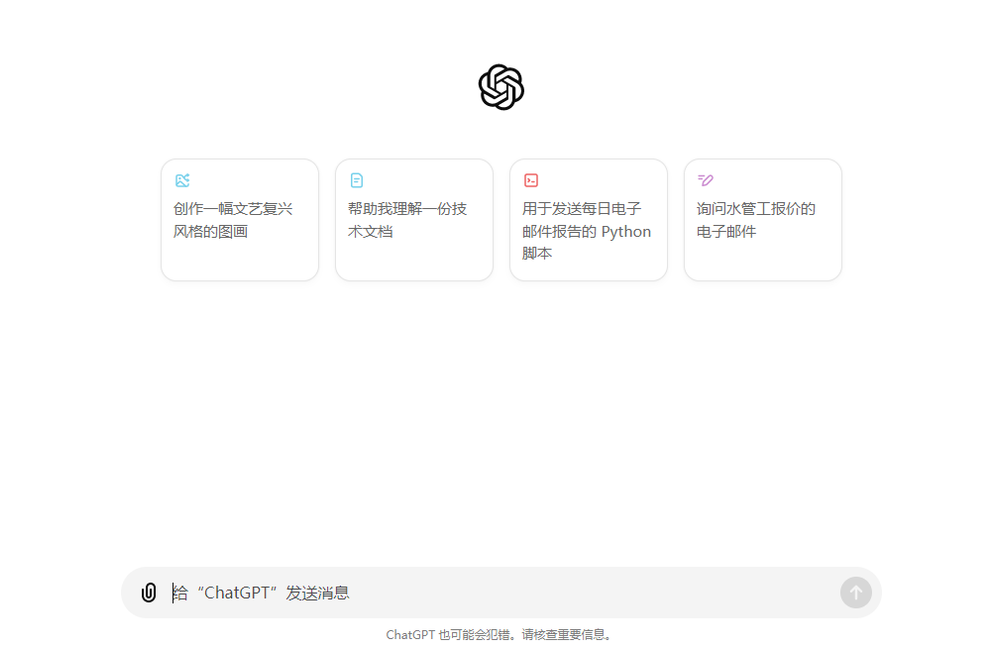Screen dimensions: 1000x649
Task: Click the document icon on the technical doc card
Action: [357, 180]
